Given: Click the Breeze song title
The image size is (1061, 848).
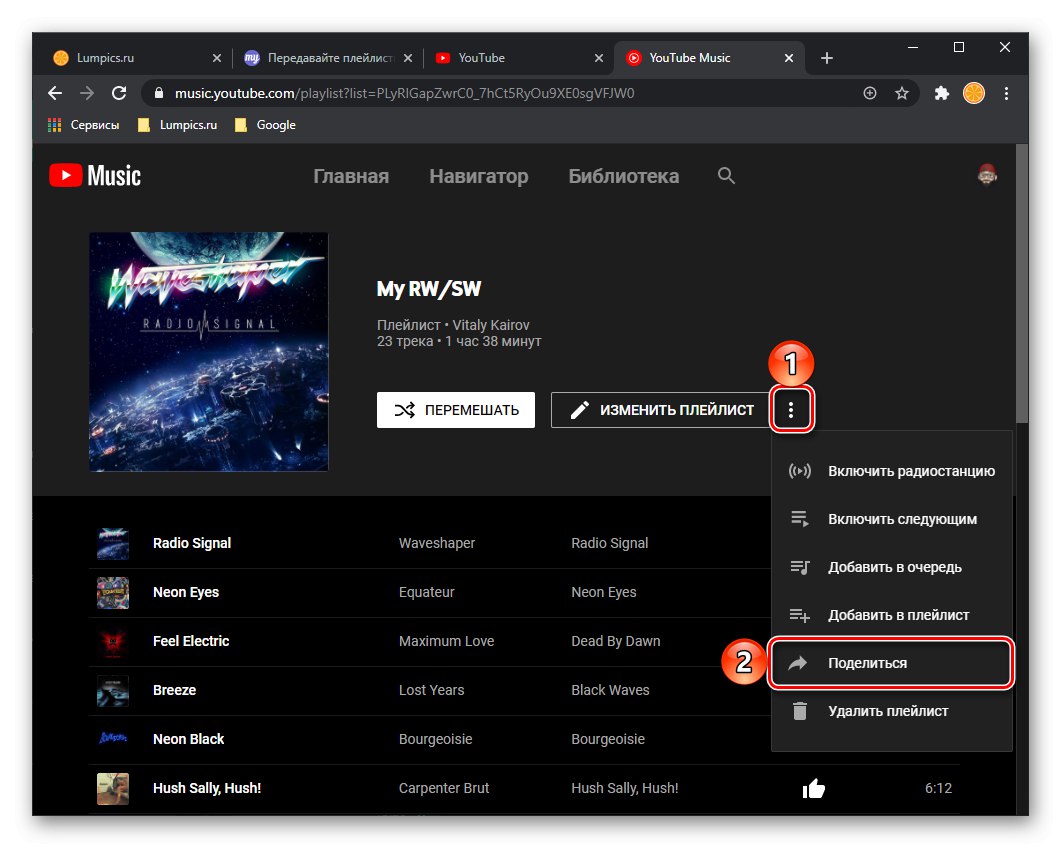Looking at the screenshot, I should tap(175, 690).
